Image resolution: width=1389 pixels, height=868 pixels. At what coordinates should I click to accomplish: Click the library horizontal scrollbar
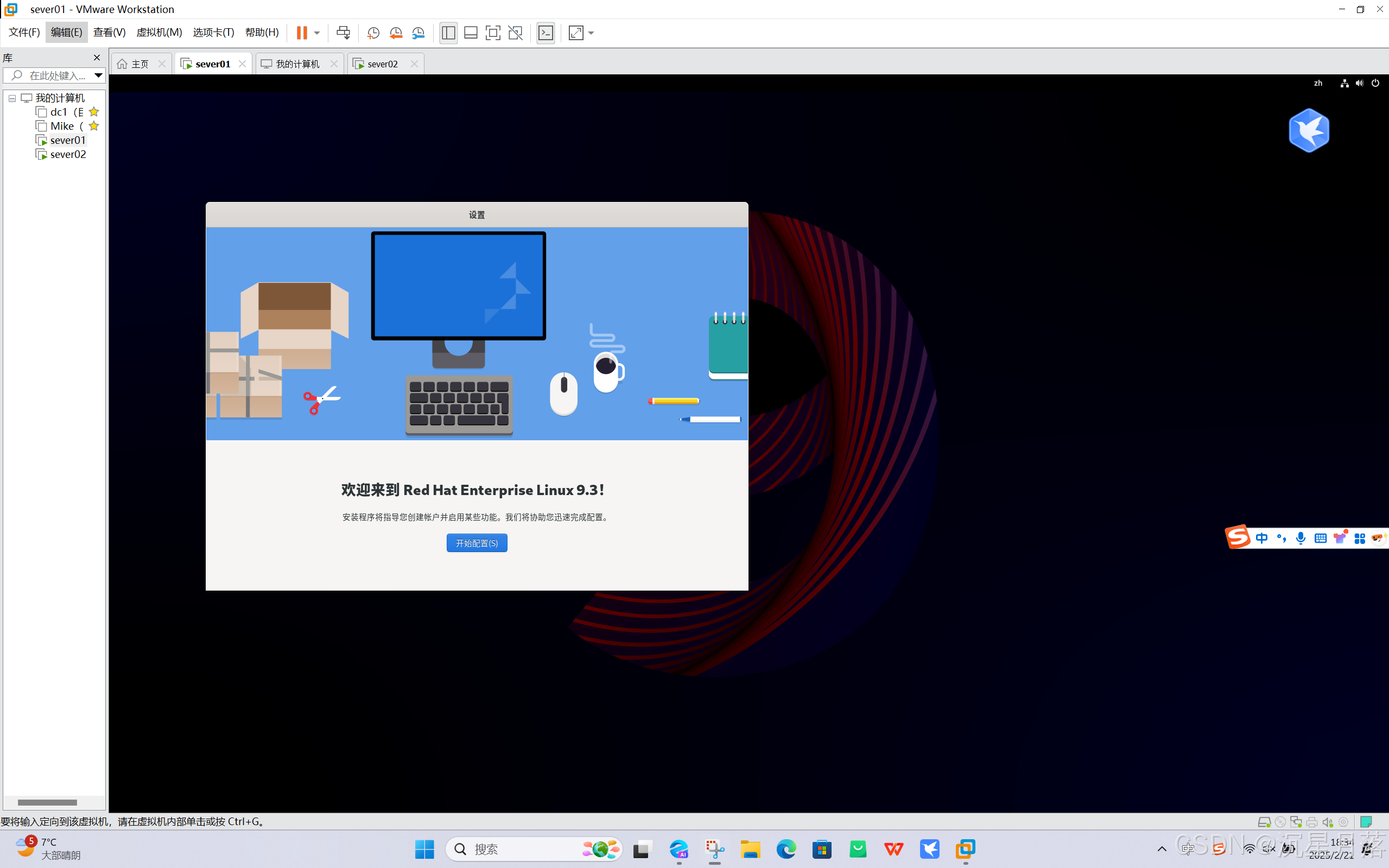(x=47, y=802)
